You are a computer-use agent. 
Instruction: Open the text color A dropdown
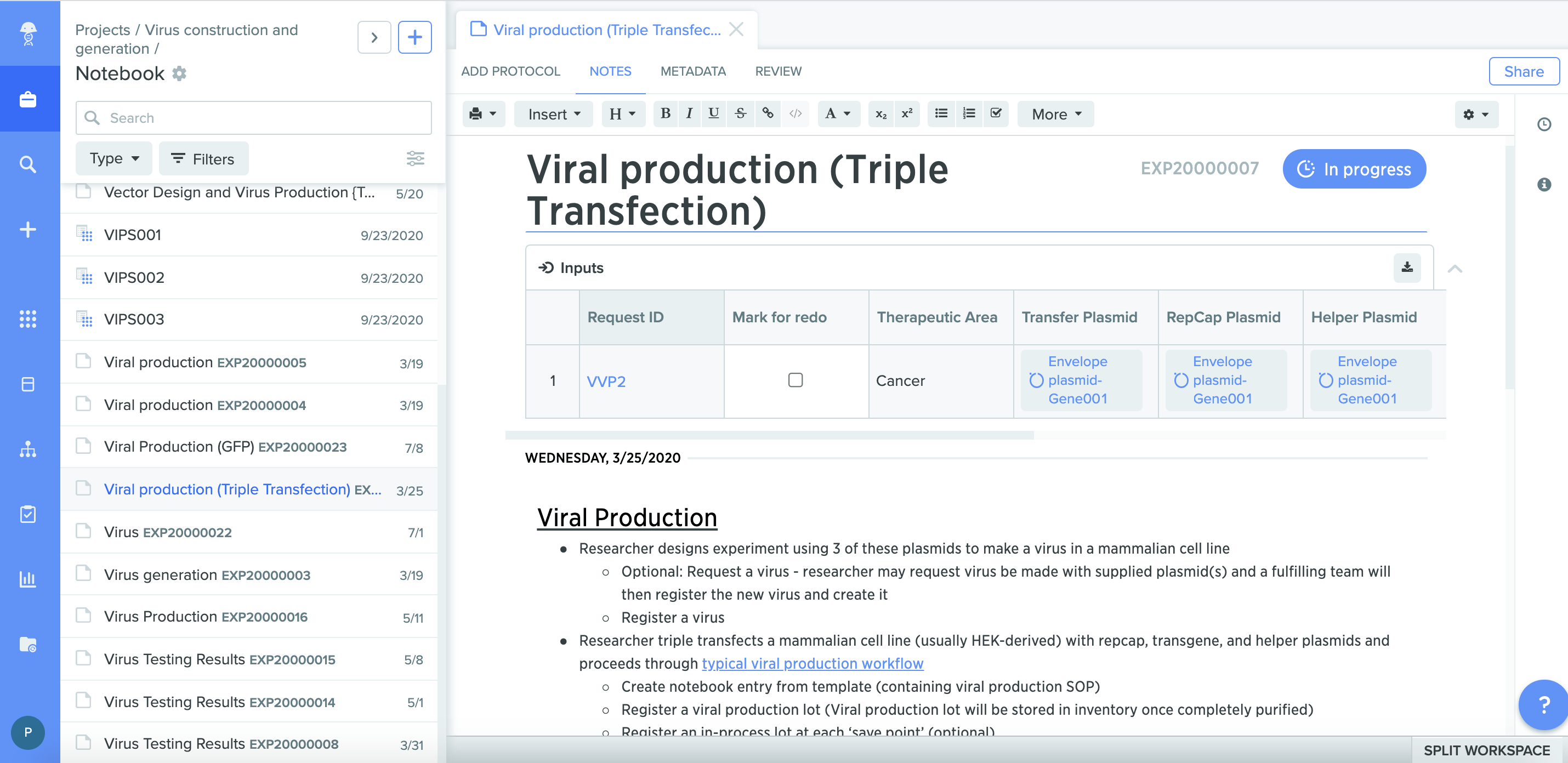838,114
